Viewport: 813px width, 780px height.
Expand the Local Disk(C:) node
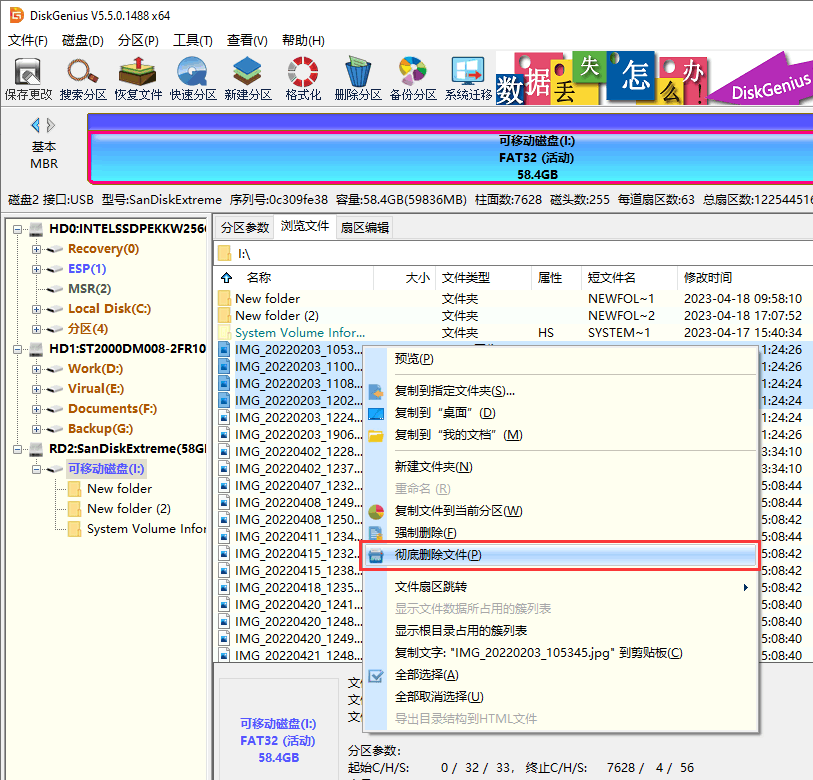click(36, 309)
